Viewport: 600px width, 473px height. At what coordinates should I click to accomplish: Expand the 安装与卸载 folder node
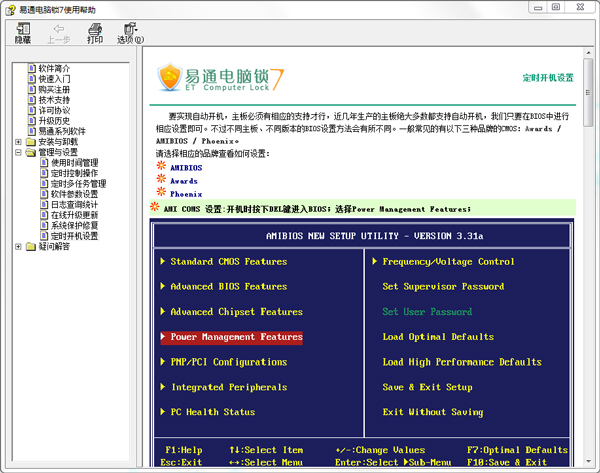tap(18, 142)
